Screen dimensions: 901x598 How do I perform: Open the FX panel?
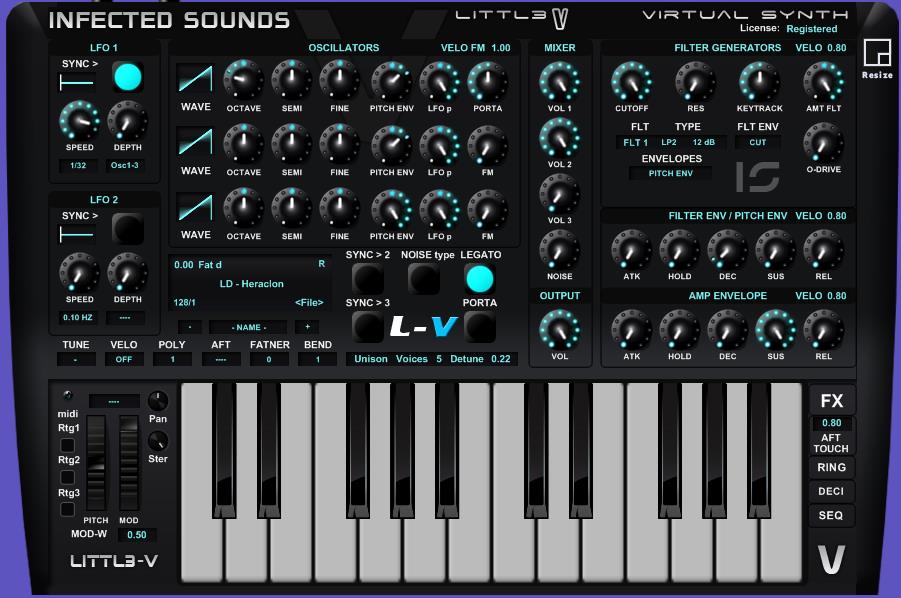point(831,400)
